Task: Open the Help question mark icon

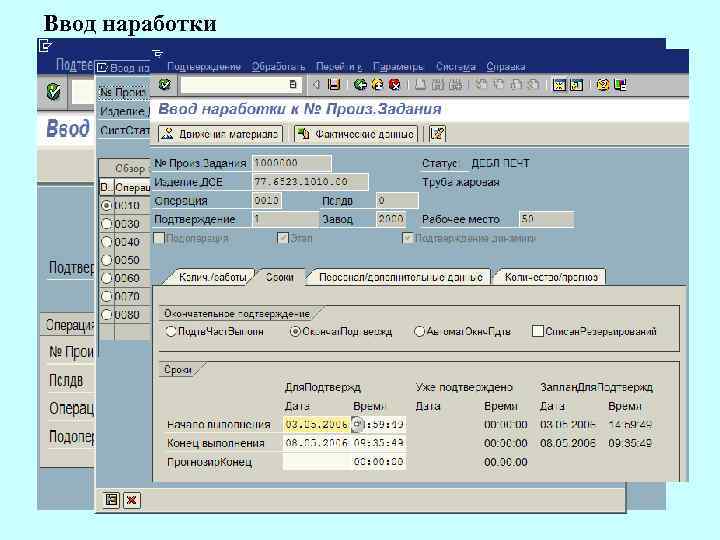Action: (x=602, y=85)
